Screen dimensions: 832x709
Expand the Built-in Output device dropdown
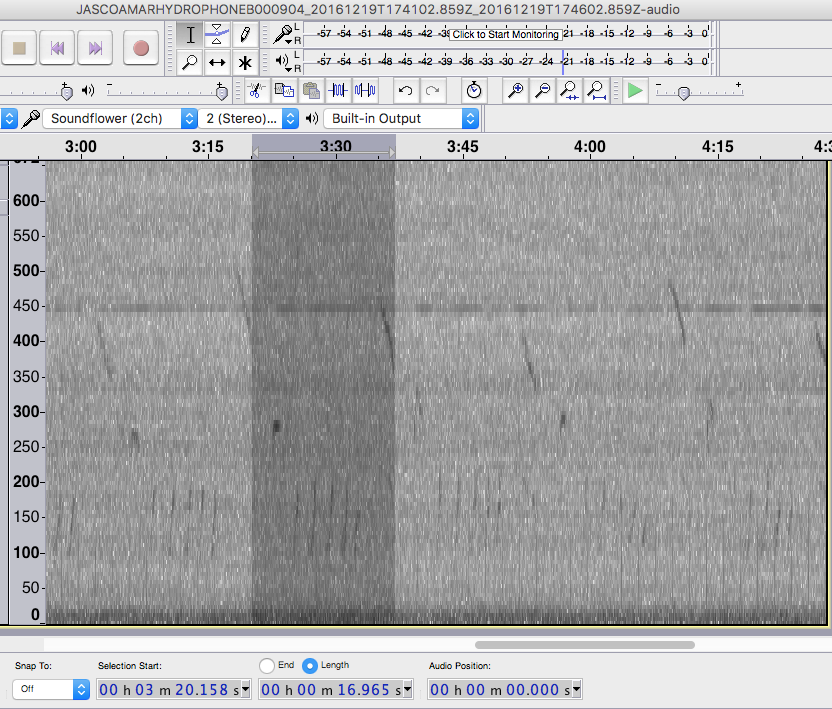[400, 118]
